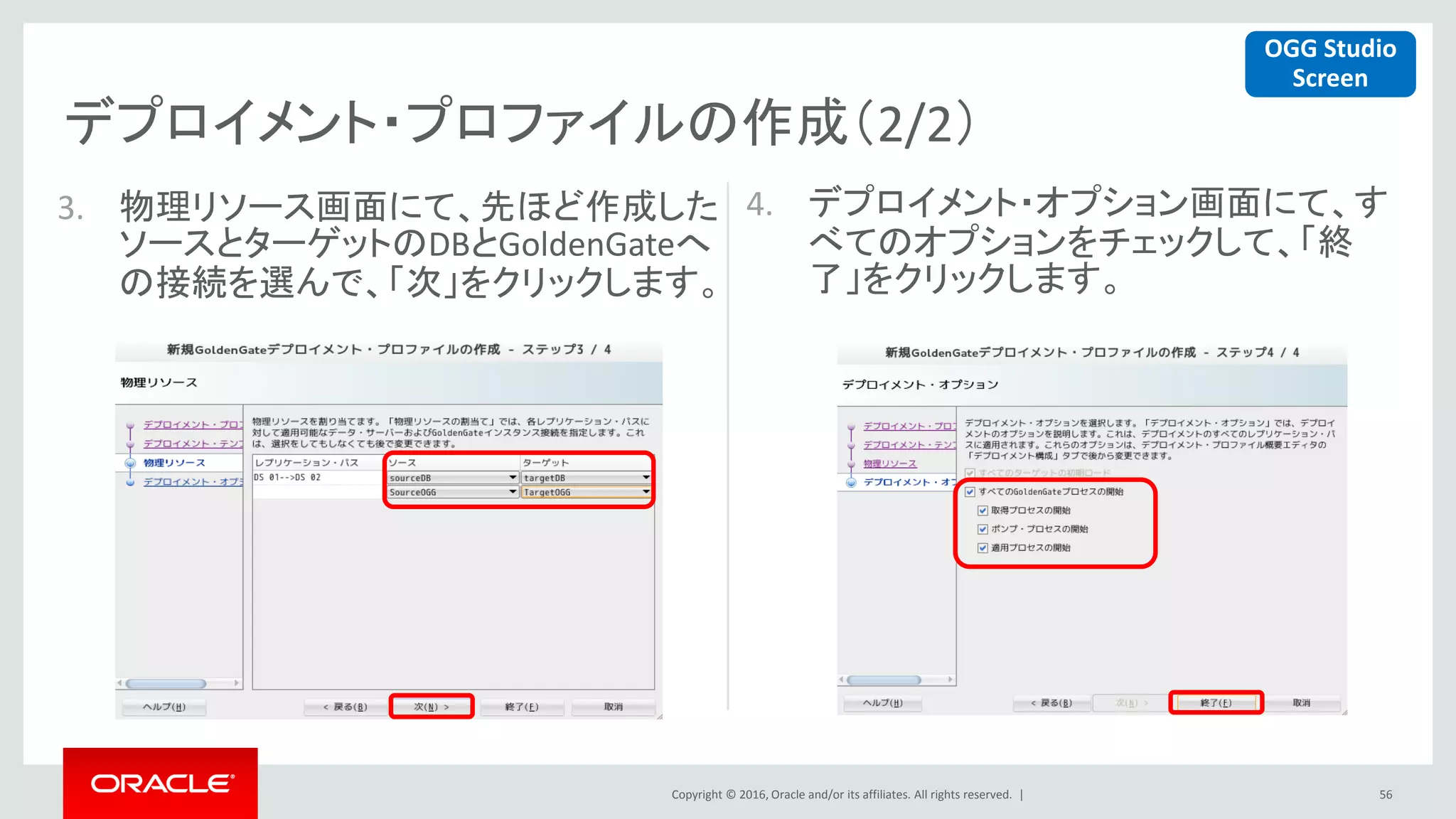Open デプロイメント・オプ link in step 3 sidebar

[x=193, y=481]
